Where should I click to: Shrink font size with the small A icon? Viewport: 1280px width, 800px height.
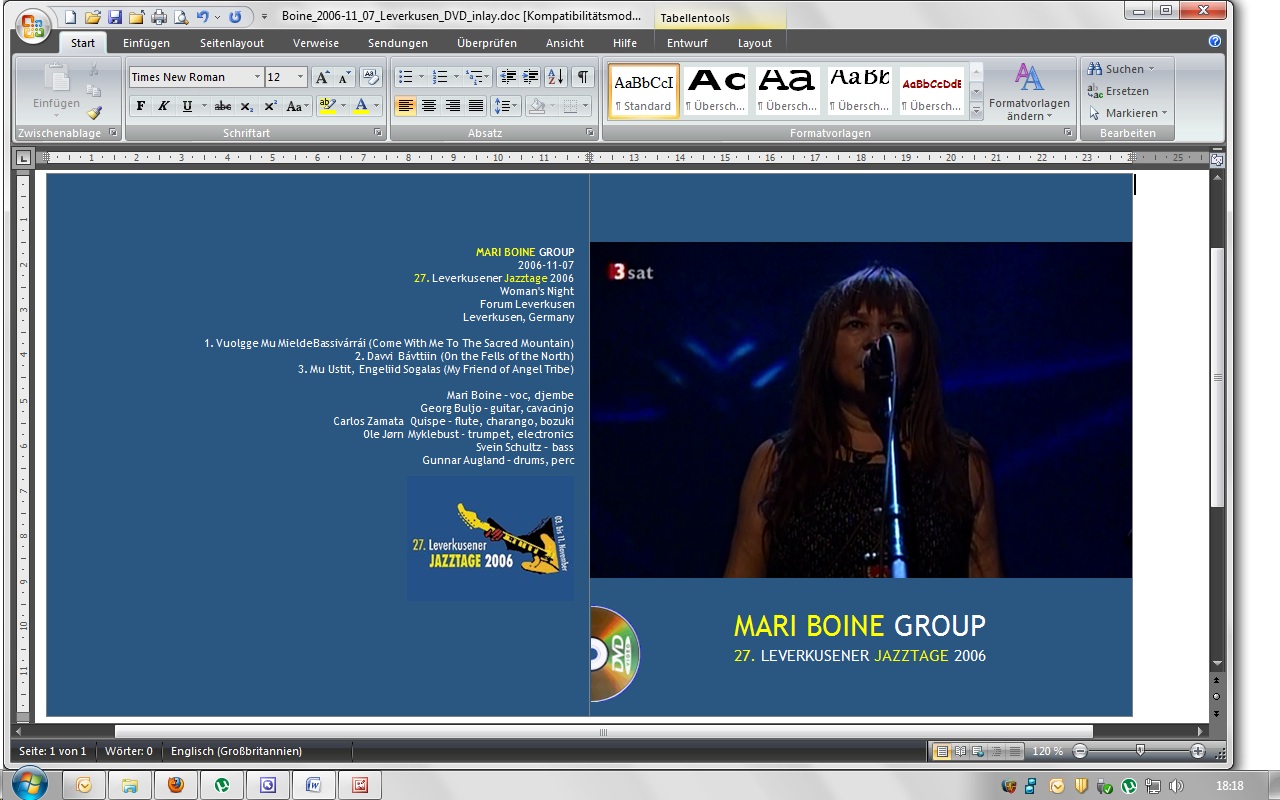(344, 77)
